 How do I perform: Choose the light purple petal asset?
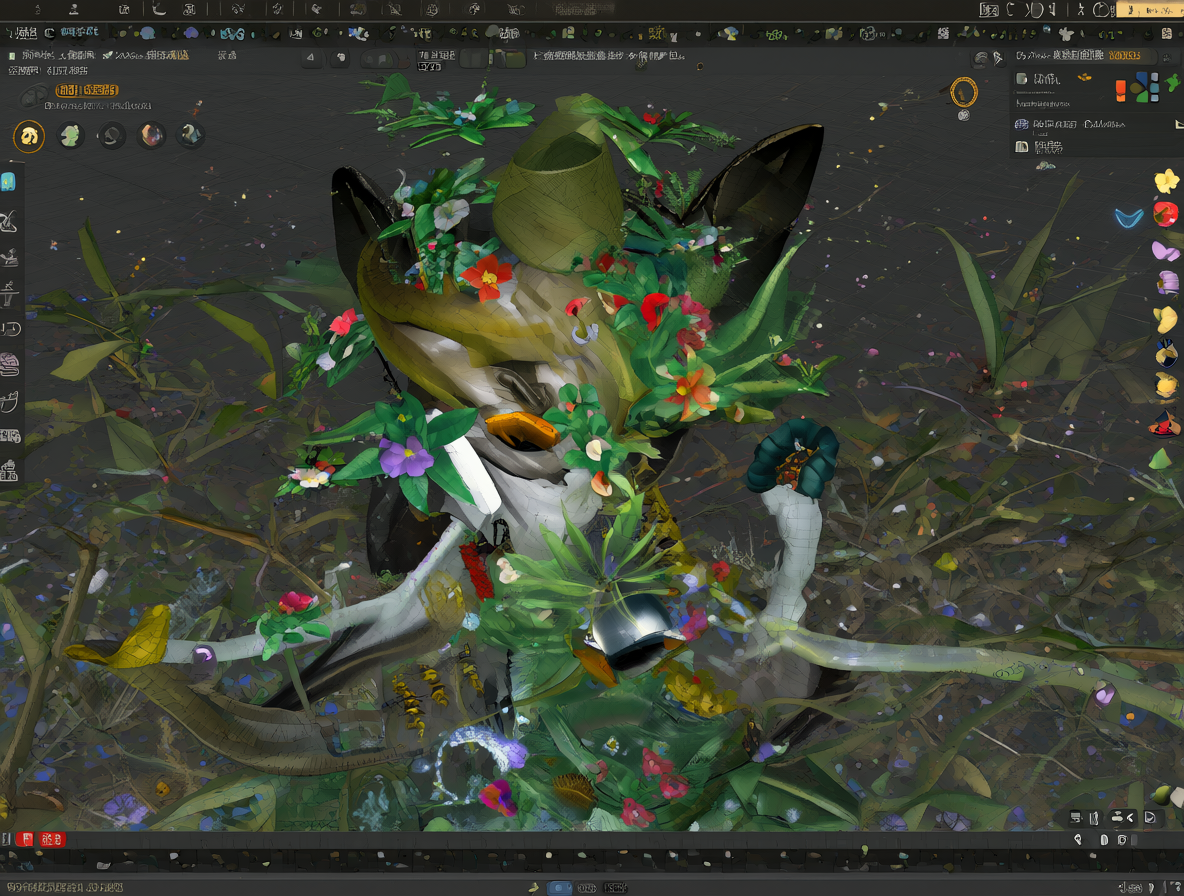point(1165,251)
